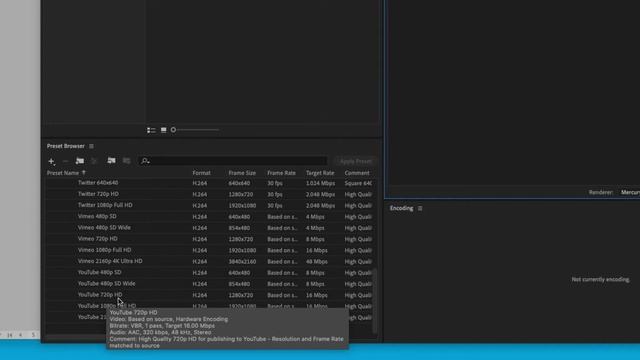
Task: Select the Preset Browser tab
Action: [x=65, y=146]
